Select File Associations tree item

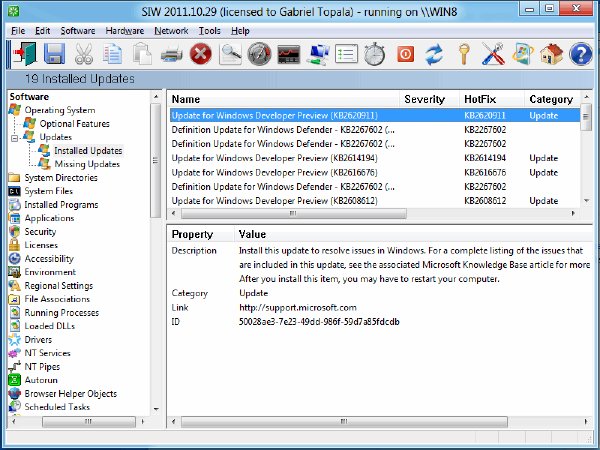click(57, 299)
